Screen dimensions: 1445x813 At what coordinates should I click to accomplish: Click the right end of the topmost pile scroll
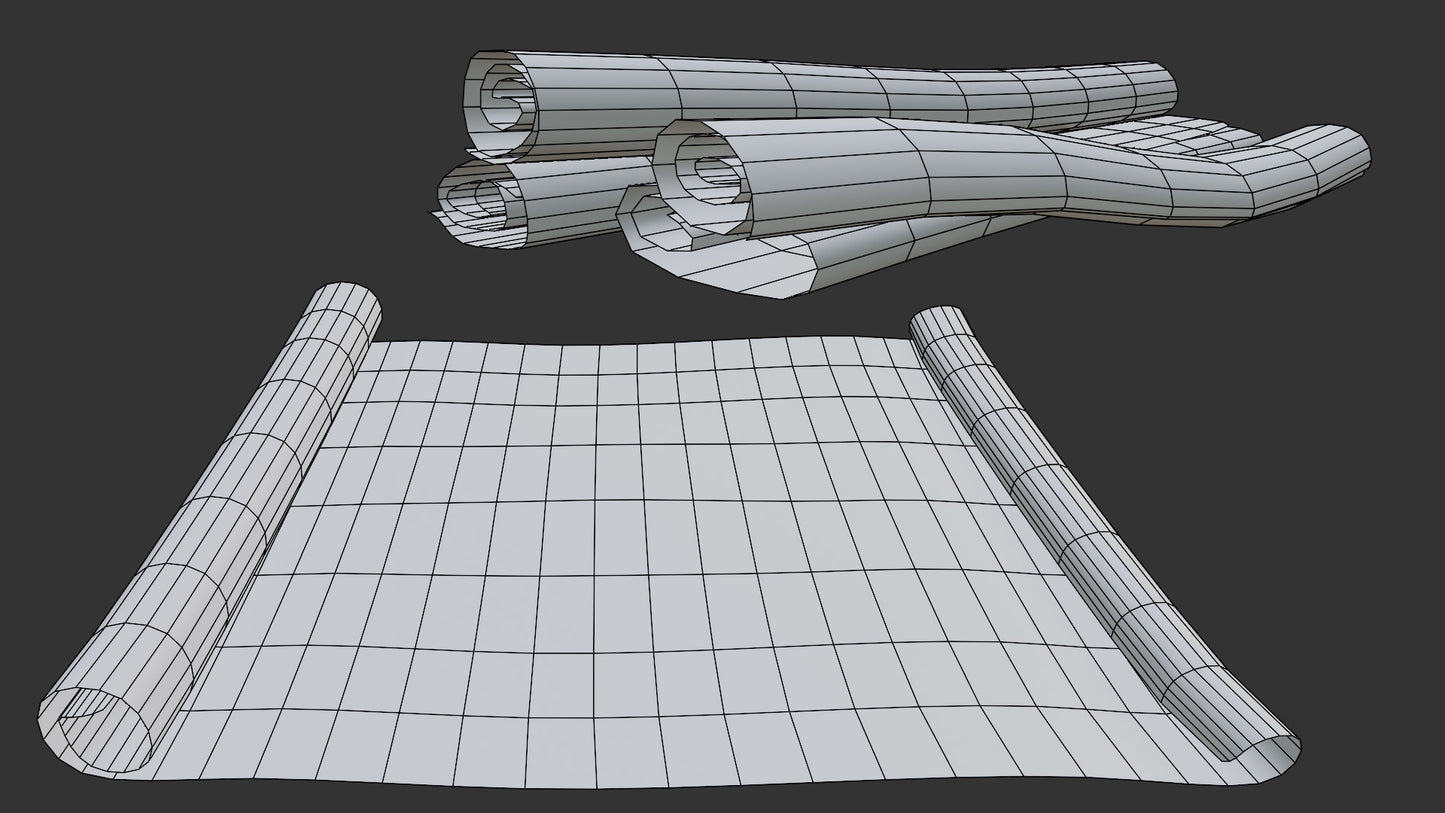[1150, 90]
